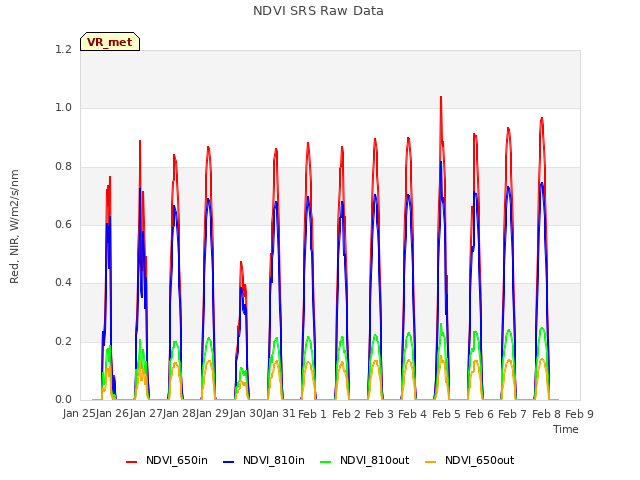Click the 1.2 y-axis tick label
The height and width of the screenshot is (480, 640).
pyautogui.click(x=63, y=49)
